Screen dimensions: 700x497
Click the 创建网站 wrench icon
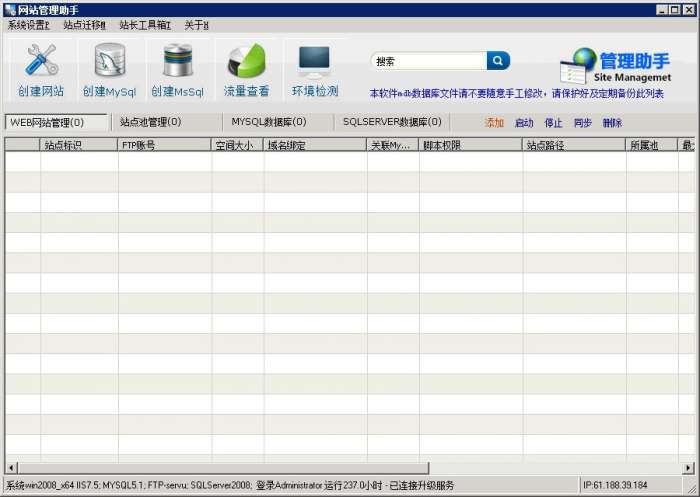click(41, 62)
